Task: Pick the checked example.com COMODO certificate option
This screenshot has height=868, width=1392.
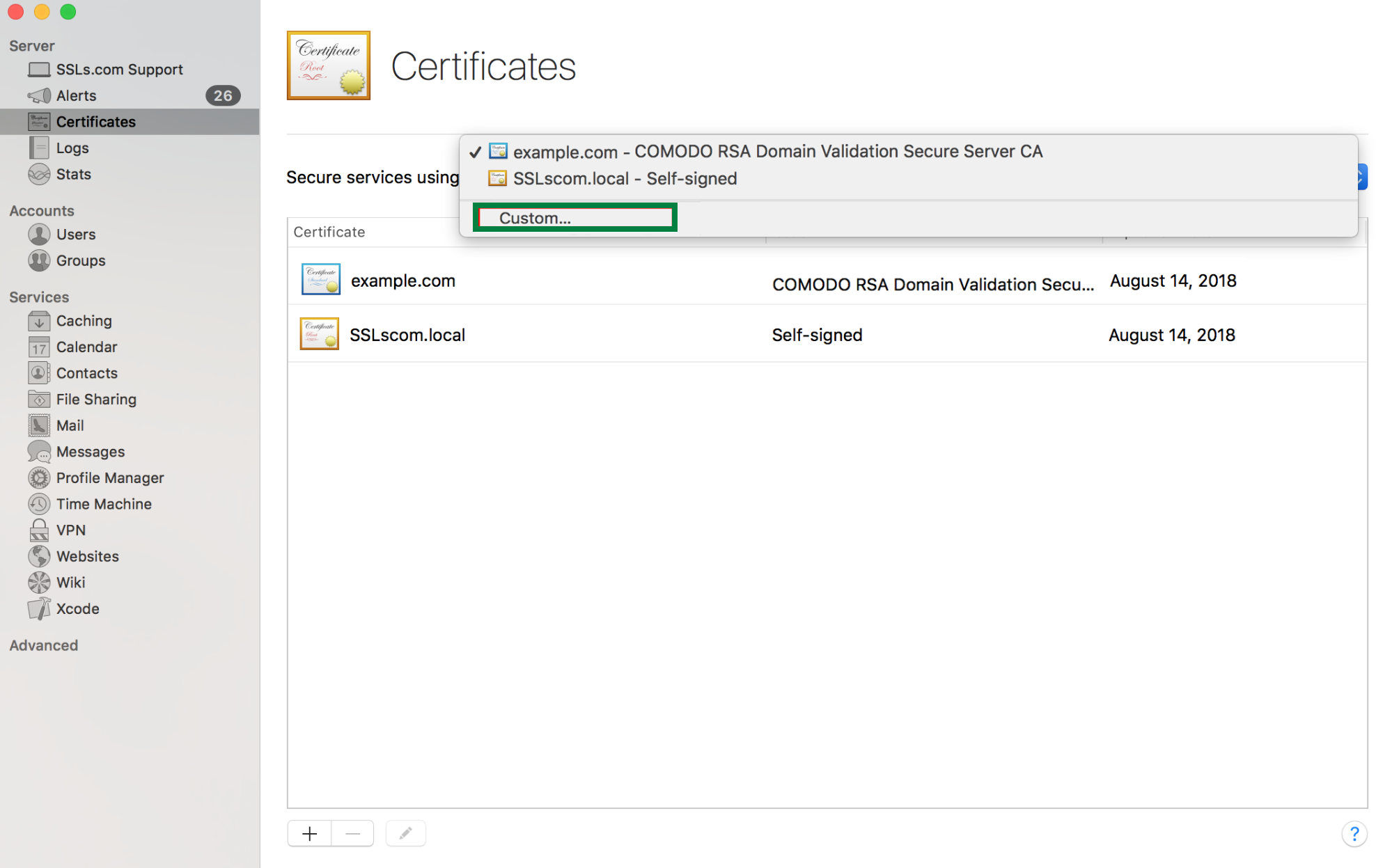Action: [x=776, y=152]
